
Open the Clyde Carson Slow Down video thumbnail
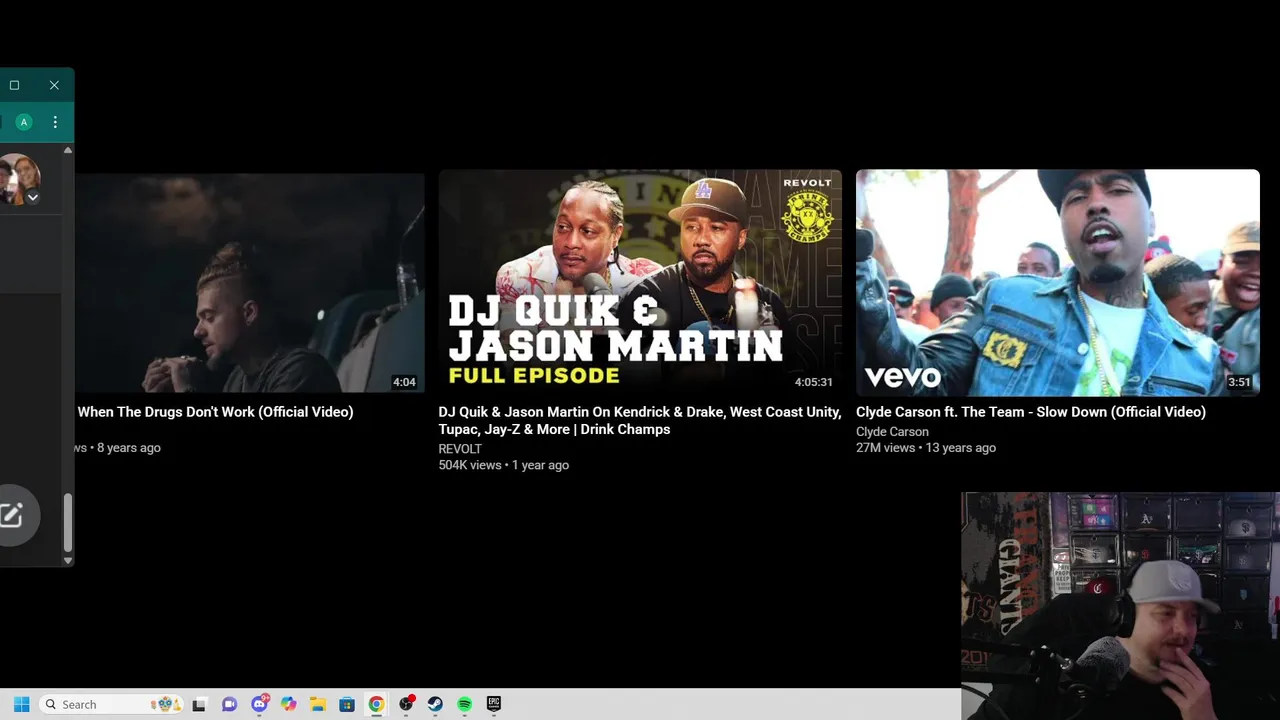pos(1058,283)
